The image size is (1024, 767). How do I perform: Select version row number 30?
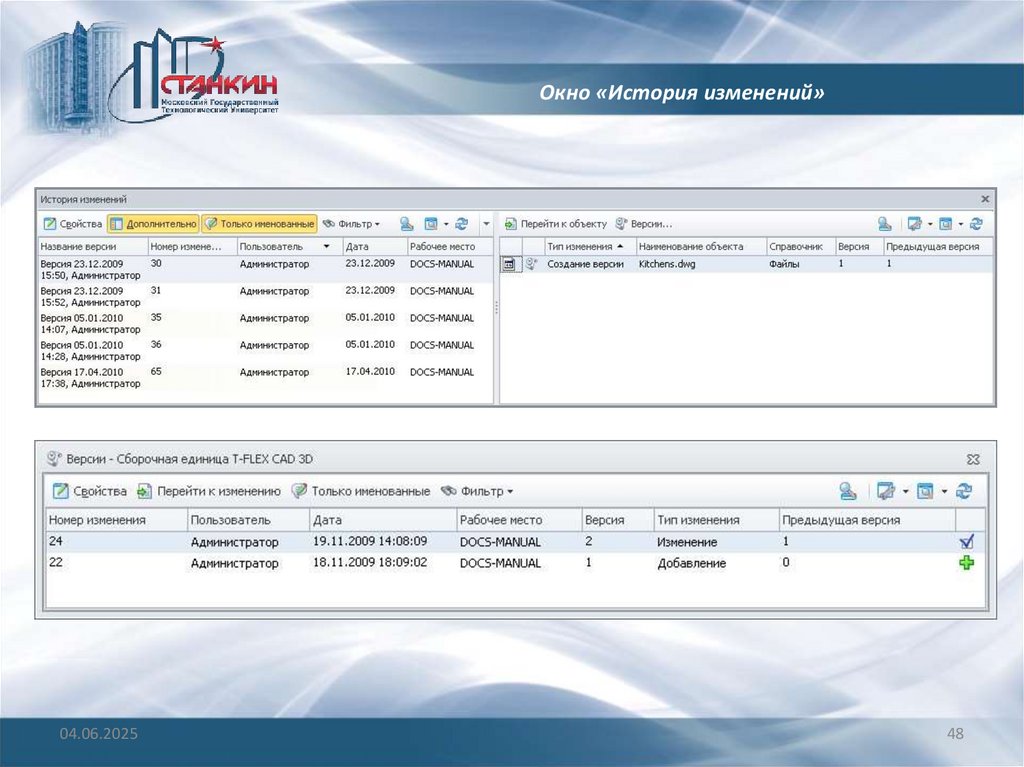coord(265,269)
